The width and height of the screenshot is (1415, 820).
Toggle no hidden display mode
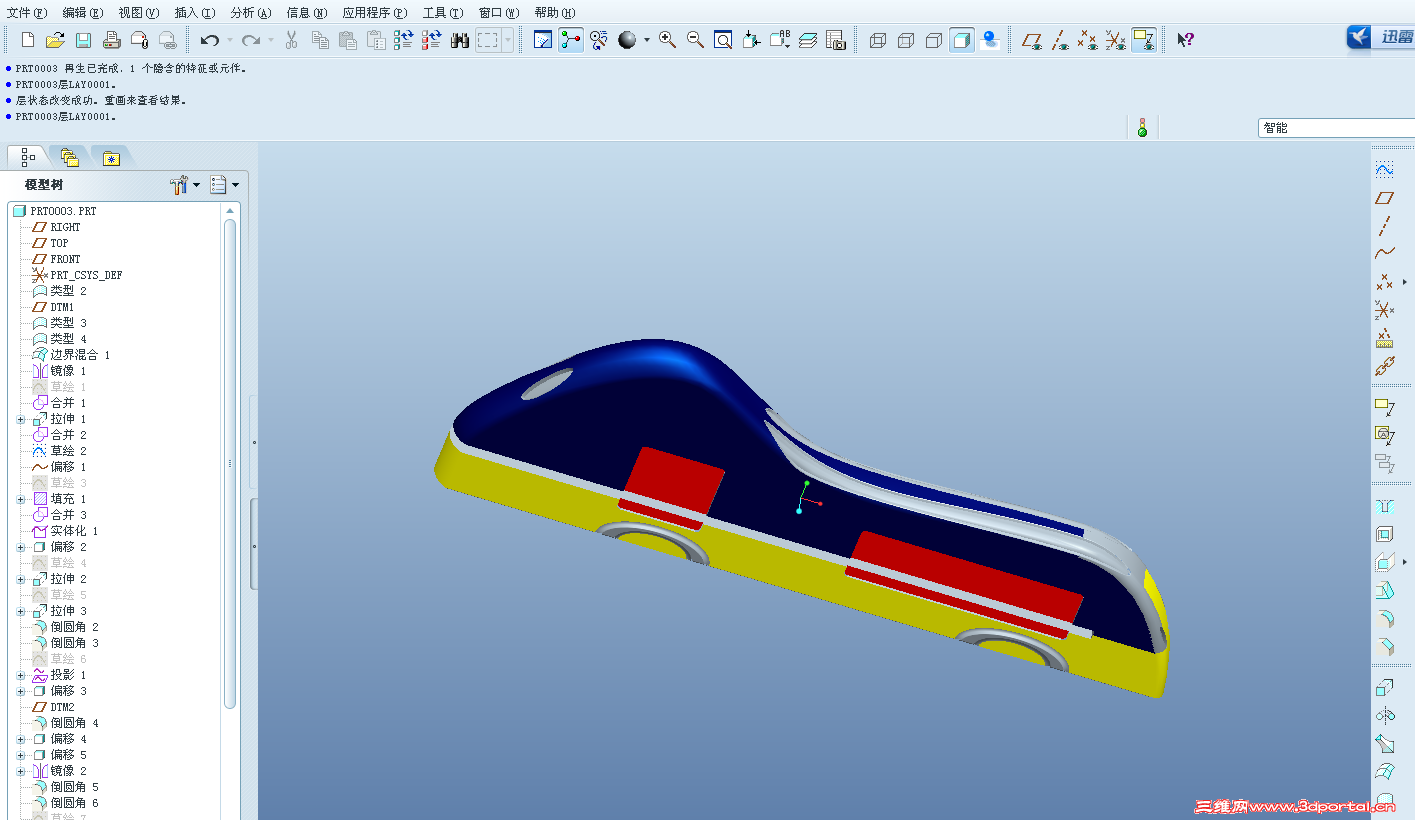(x=934, y=40)
